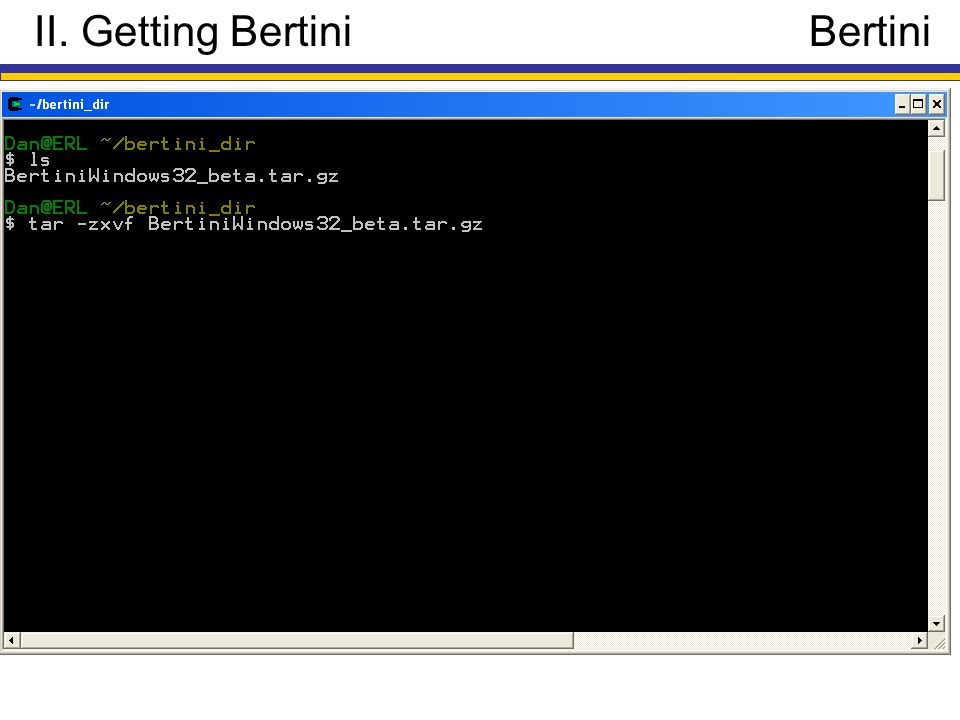Click the vertical scrollbar down arrow

tap(937, 624)
